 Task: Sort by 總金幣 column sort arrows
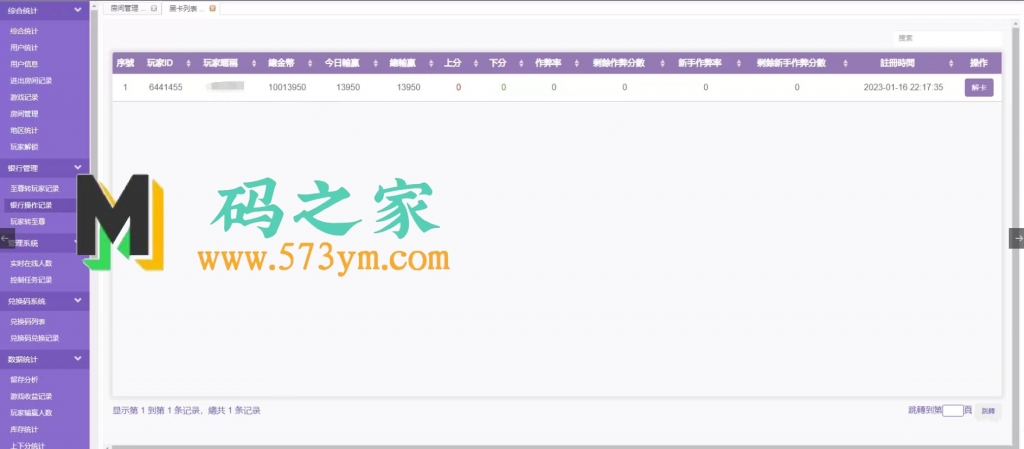[x=310, y=63]
